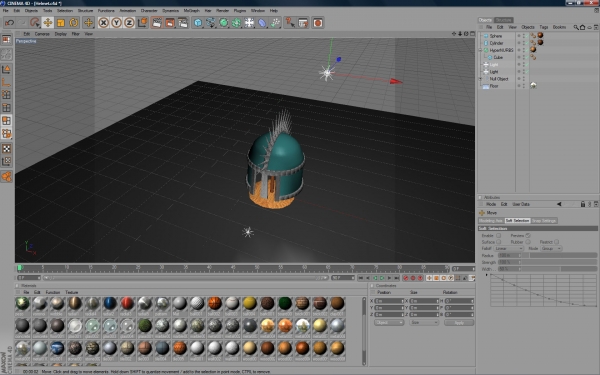Select the Live Selection tool
The image size is (600, 375).
point(35,23)
